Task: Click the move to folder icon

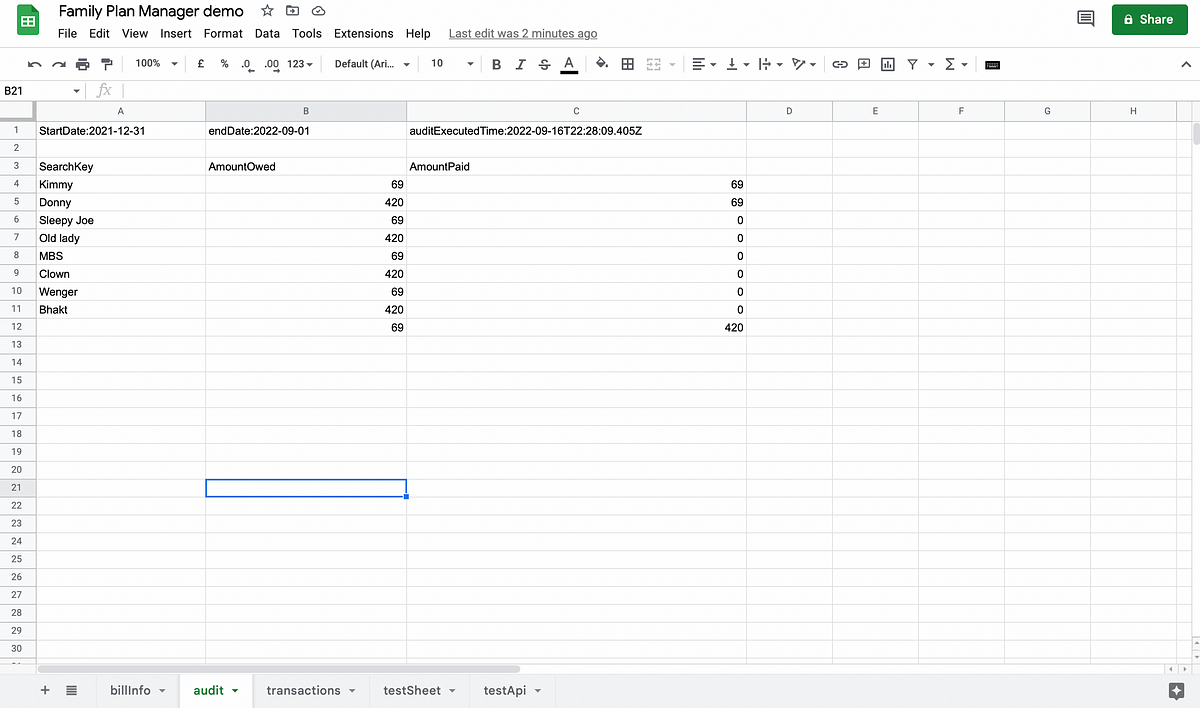Action: pos(293,11)
